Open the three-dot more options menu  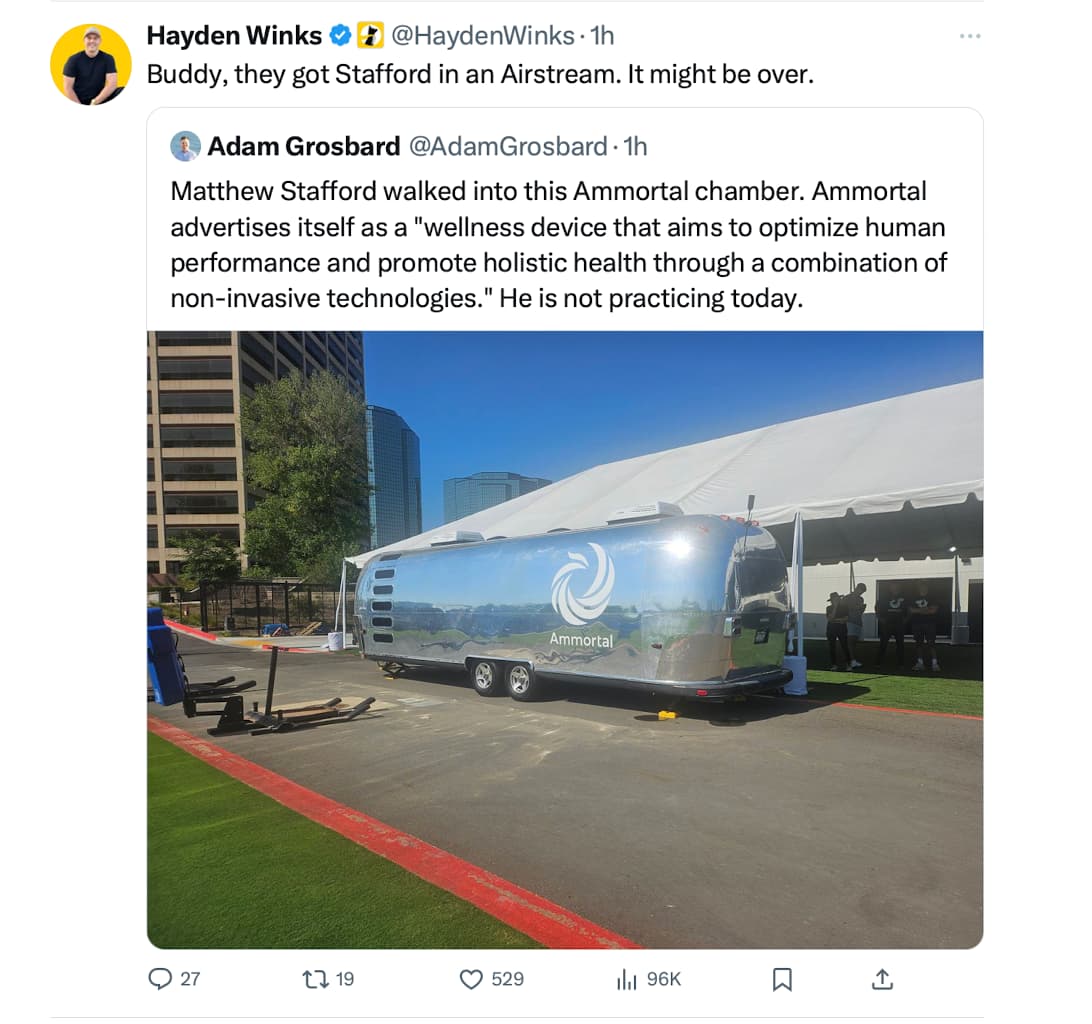coord(969,36)
